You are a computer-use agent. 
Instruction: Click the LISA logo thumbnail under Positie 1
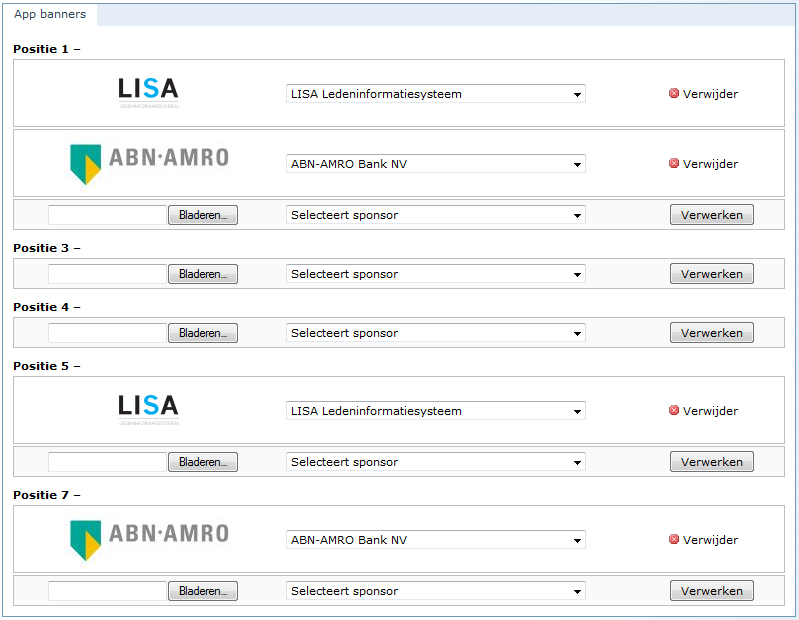[148, 93]
